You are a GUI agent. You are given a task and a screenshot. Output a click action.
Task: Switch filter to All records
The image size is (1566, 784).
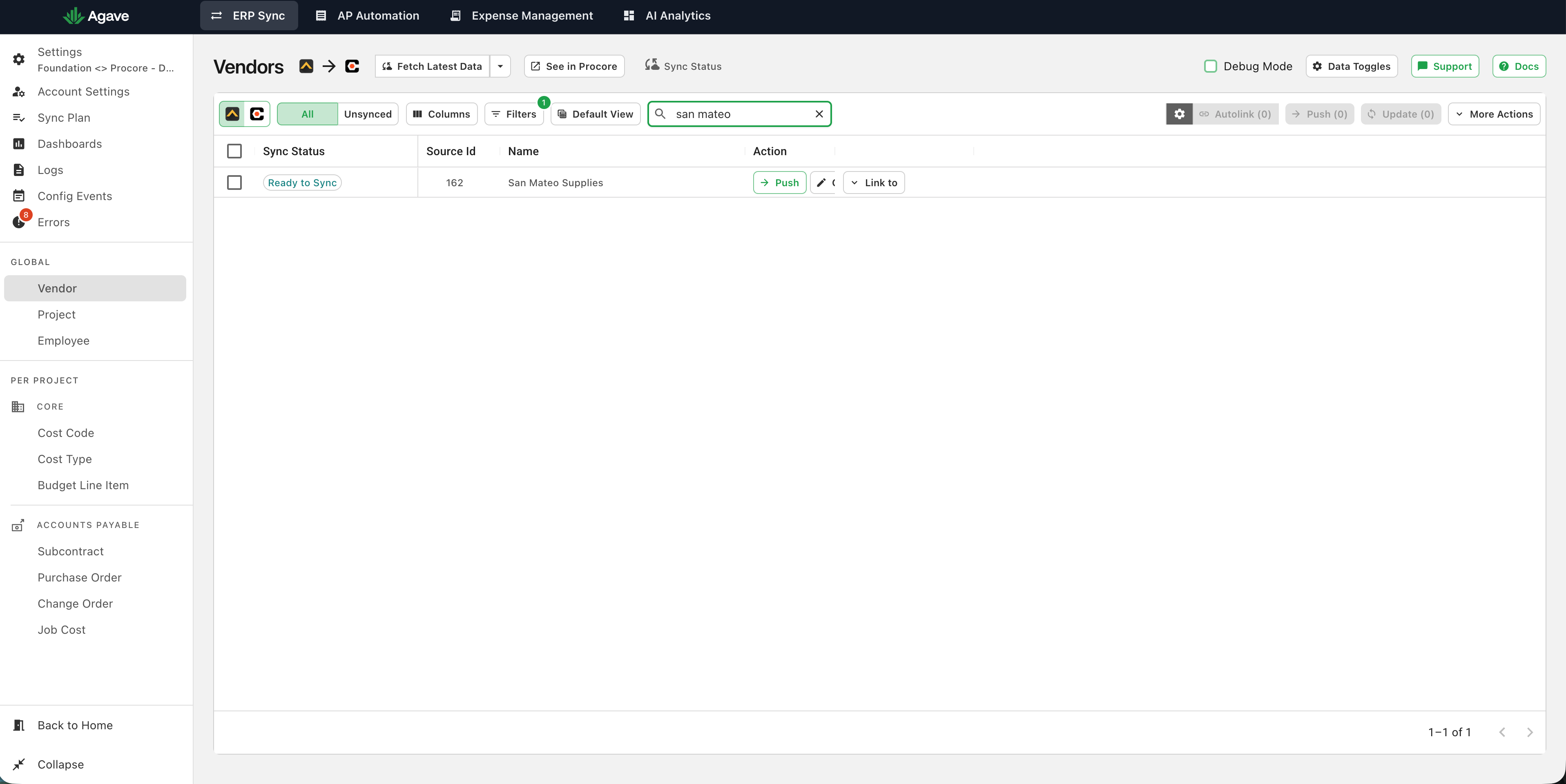pos(308,114)
